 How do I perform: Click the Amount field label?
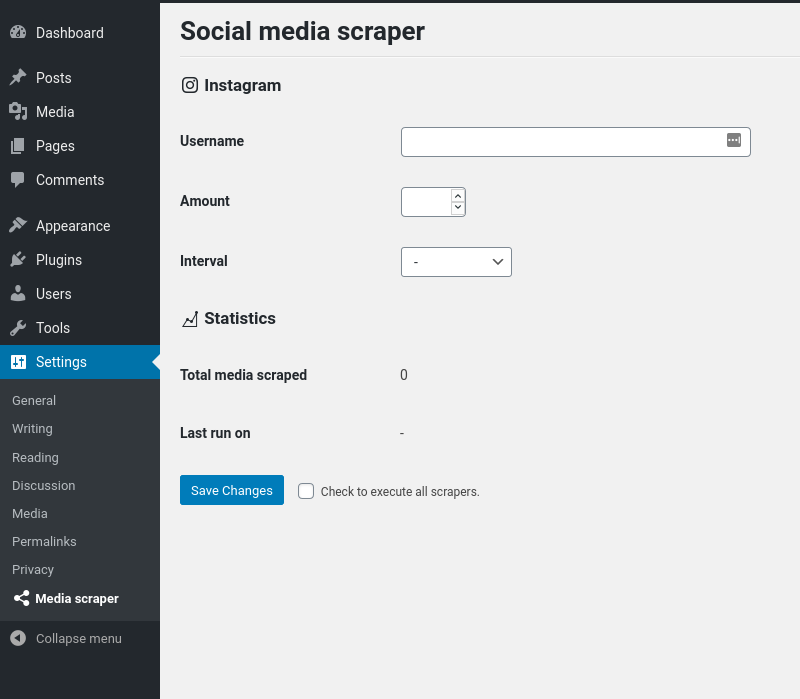tap(205, 201)
